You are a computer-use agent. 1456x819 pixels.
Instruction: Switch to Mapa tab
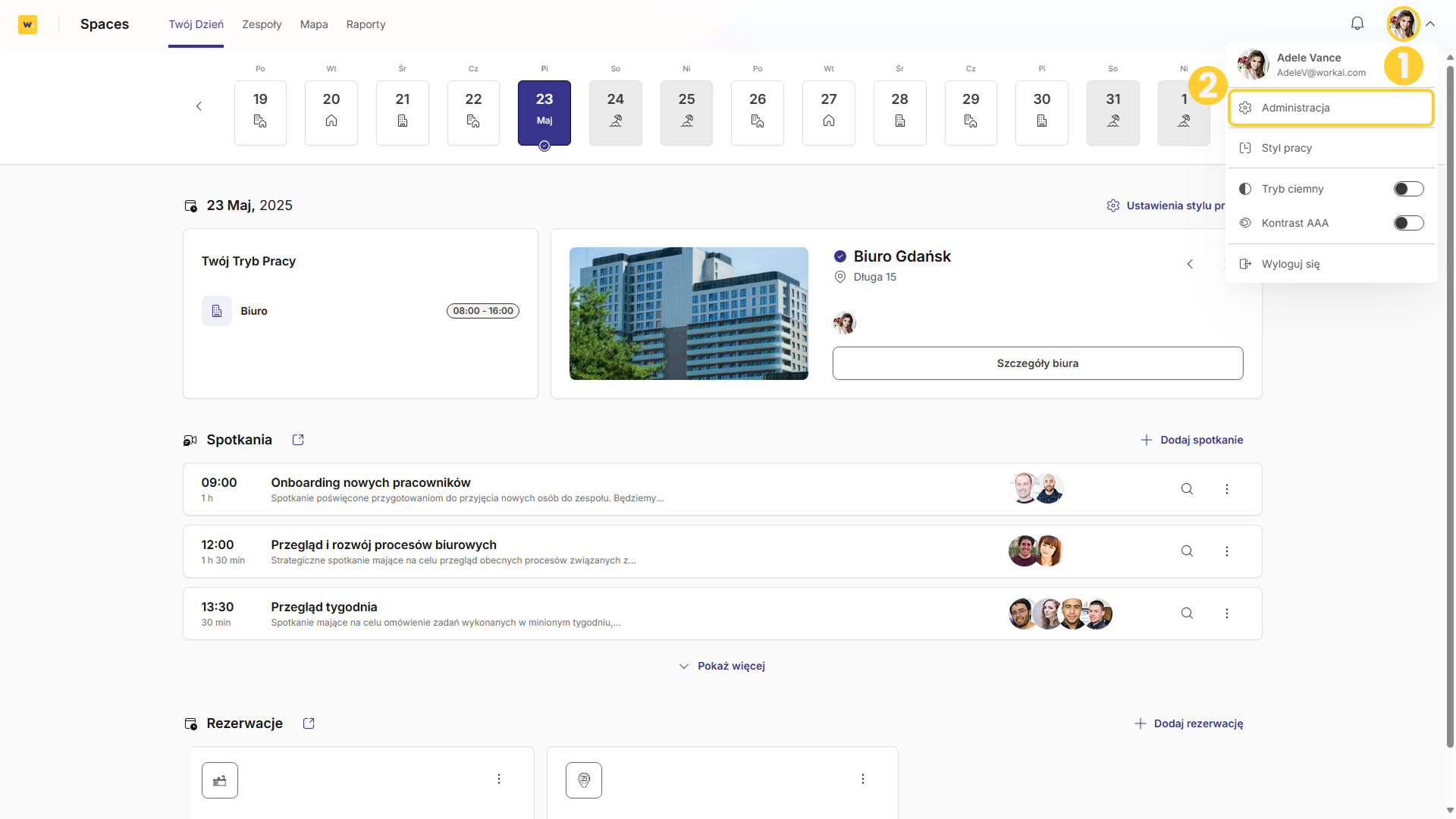(314, 24)
